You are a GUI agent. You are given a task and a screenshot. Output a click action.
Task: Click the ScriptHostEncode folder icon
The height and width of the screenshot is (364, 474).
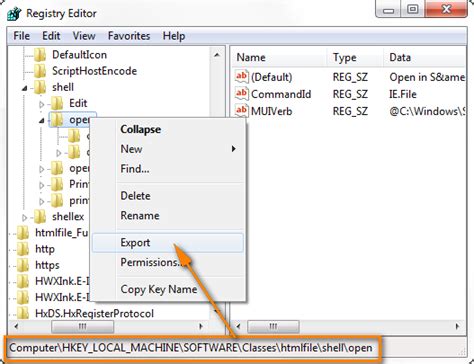[x=40, y=71]
